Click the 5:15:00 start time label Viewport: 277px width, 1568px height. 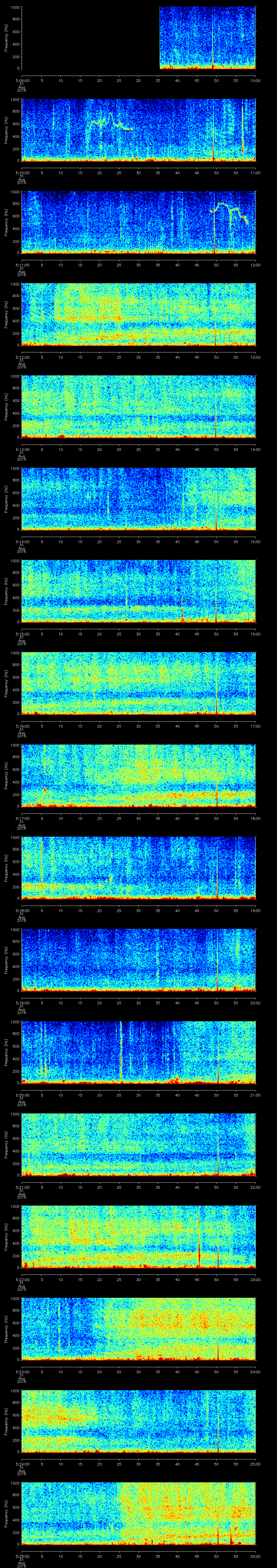coord(22,634)
